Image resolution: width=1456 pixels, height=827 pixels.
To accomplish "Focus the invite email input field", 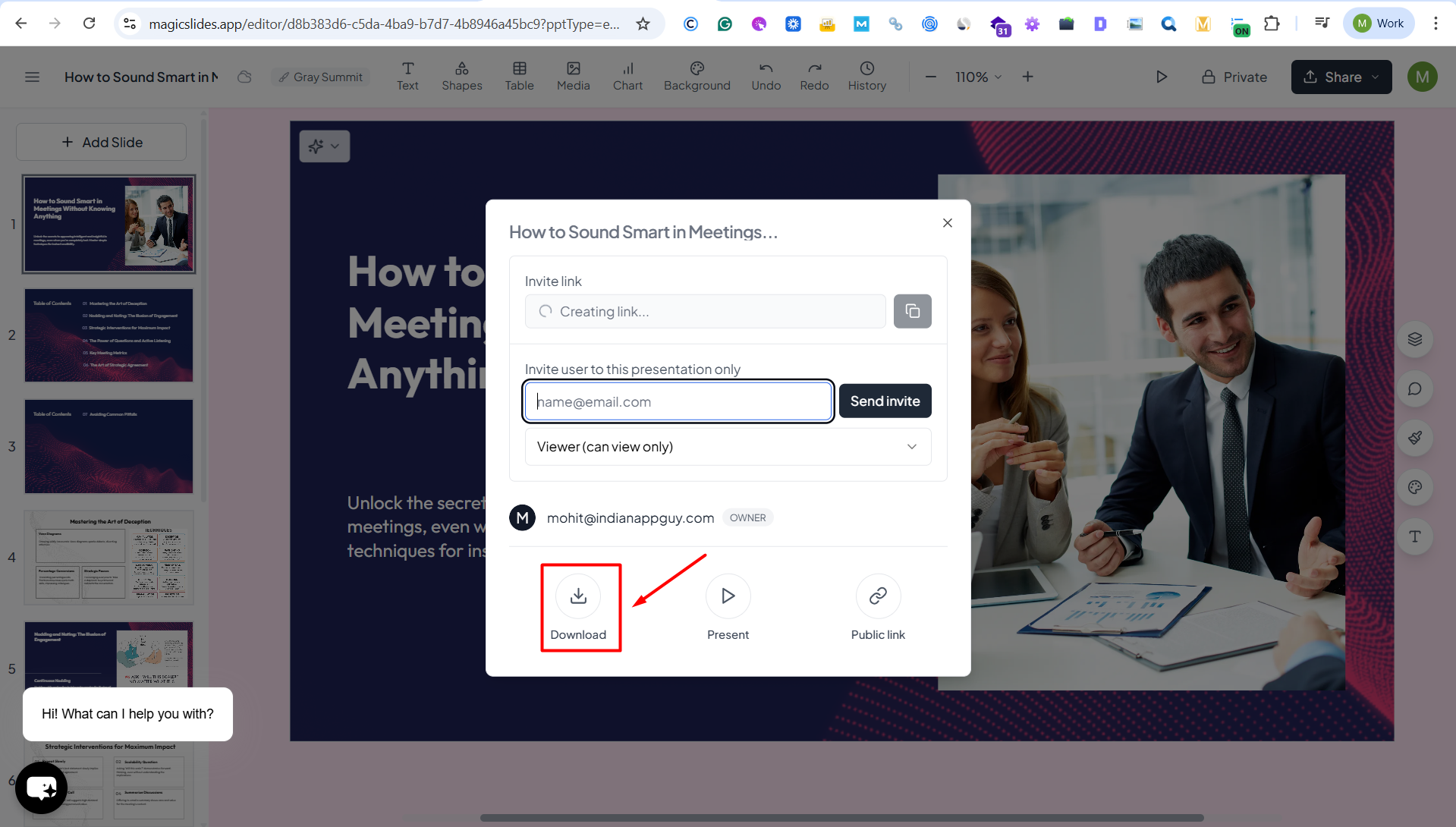I will 678,401.
